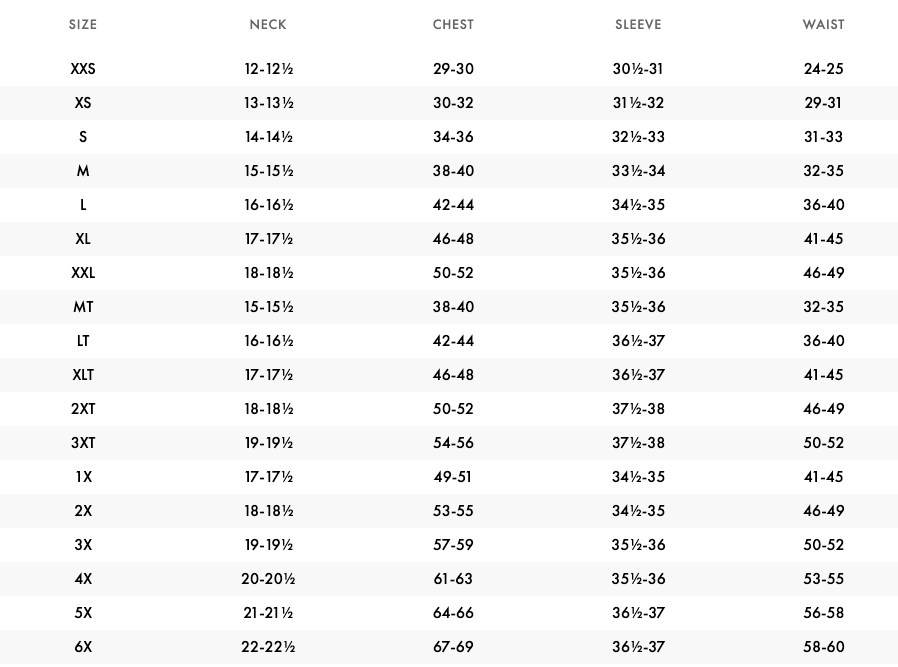Select the CHEST column header

click(453, 25)
